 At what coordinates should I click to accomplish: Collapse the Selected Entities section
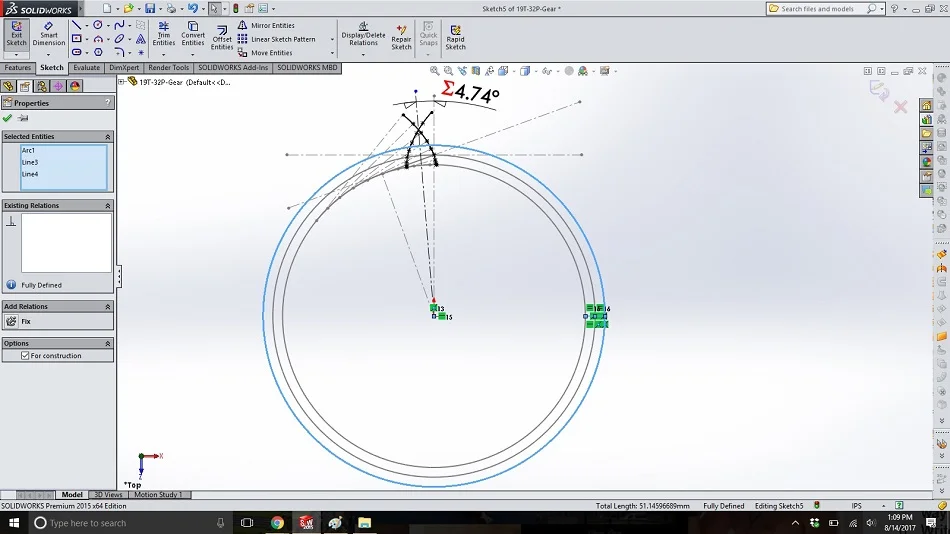click(x=108, y=137)
